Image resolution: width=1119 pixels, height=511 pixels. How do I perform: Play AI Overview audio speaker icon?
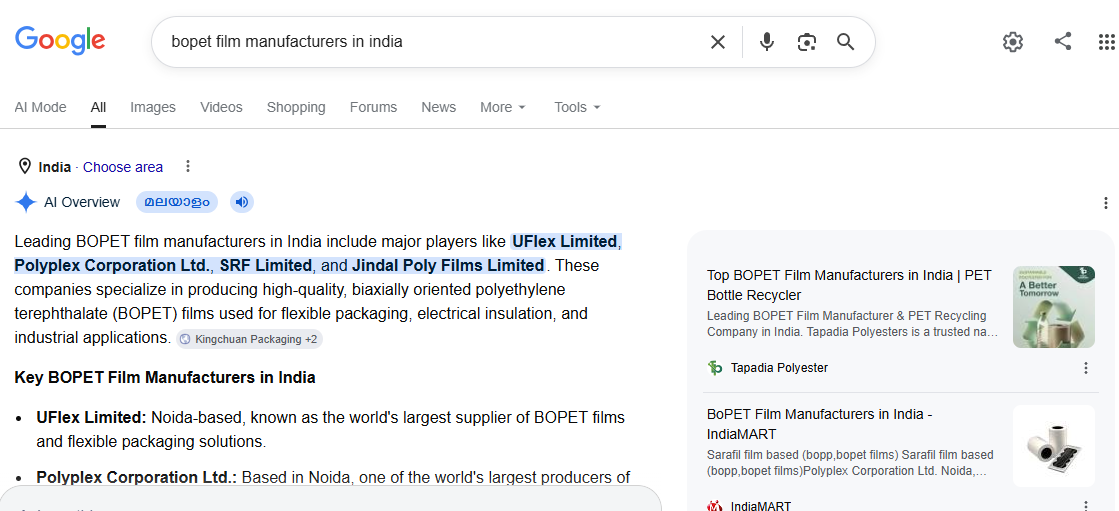242,202
